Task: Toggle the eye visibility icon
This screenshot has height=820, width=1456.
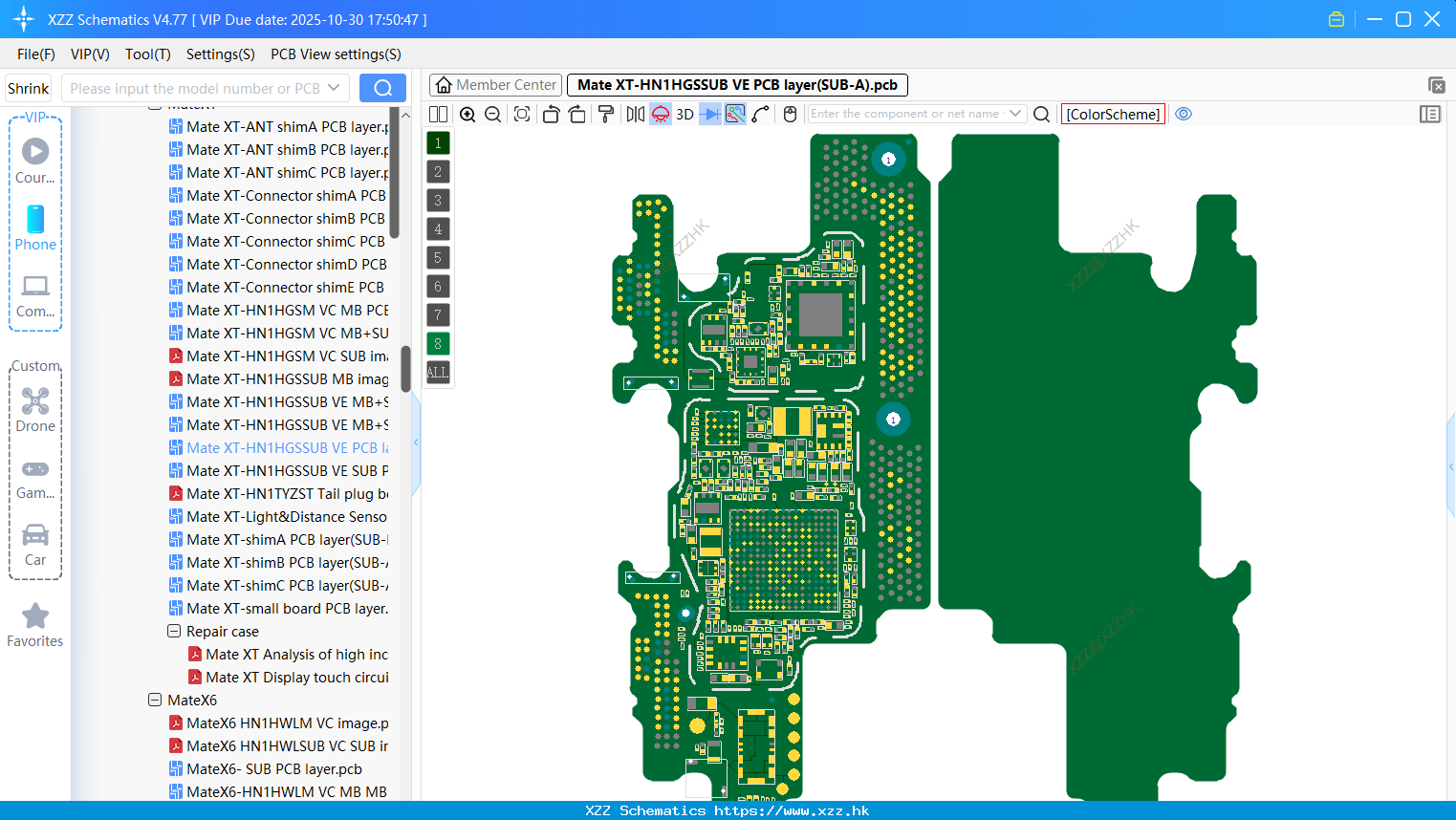Action: pyautogui.click(x=1184, y=114)
